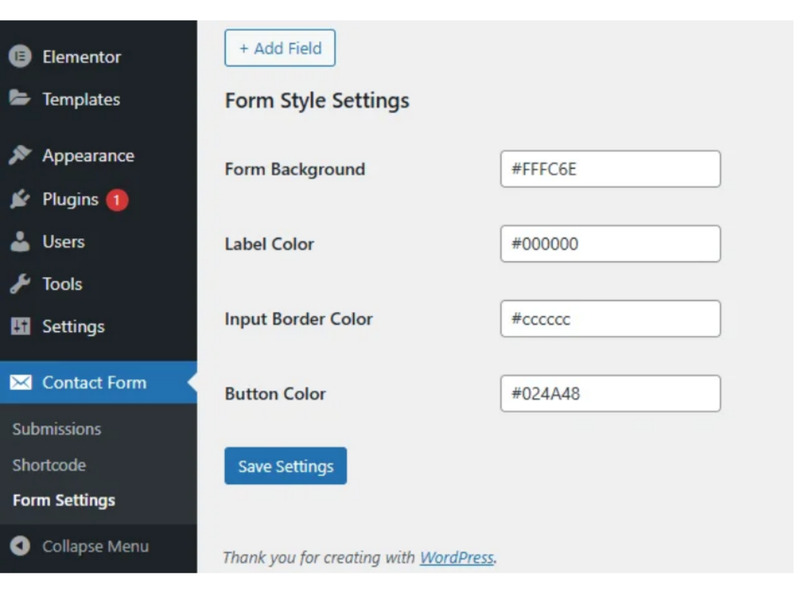
Task: Click the Templates folder icon
Action: click(21, 99)
